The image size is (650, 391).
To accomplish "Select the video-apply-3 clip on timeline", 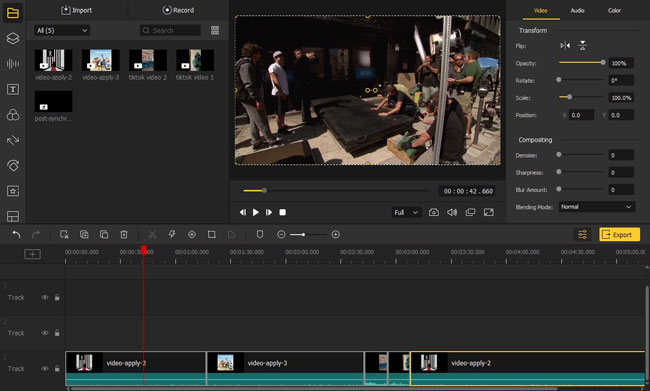I will 285,368.
